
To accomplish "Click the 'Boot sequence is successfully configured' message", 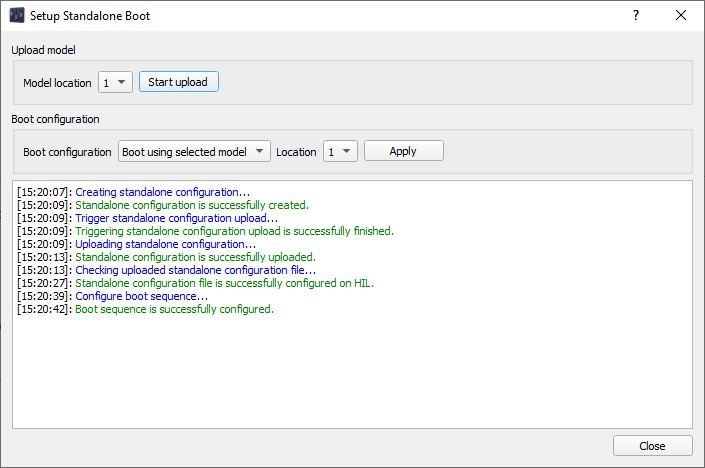I will tap(174, 309).
